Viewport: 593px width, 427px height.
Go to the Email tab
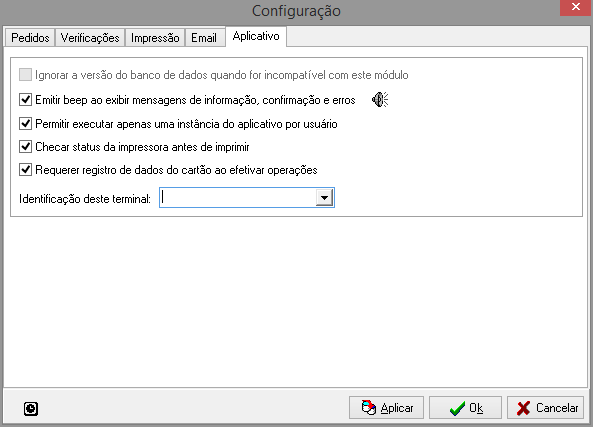point(204,38)
